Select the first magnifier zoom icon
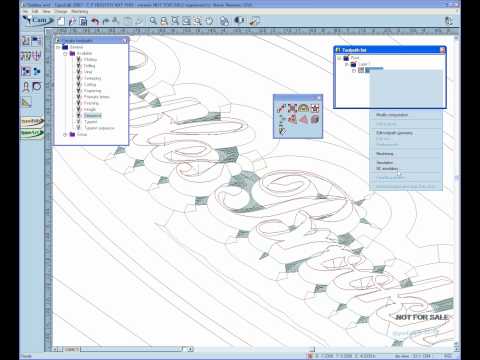 tap(153, 21)
